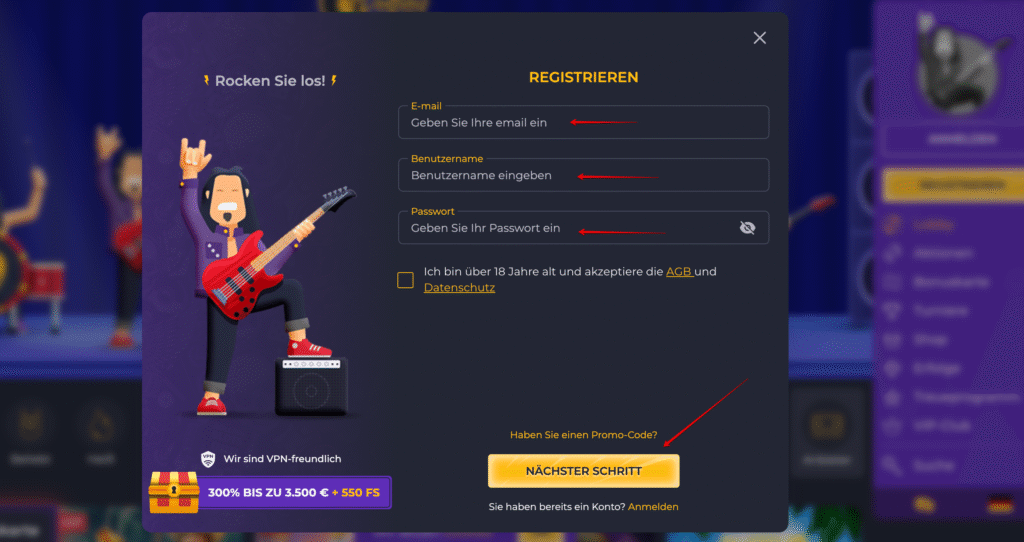Image resolution: width=1024 pixels, height=542 pixels.
Task: Click the coins icon at sidebar bottom
Action: coord(924,505)
